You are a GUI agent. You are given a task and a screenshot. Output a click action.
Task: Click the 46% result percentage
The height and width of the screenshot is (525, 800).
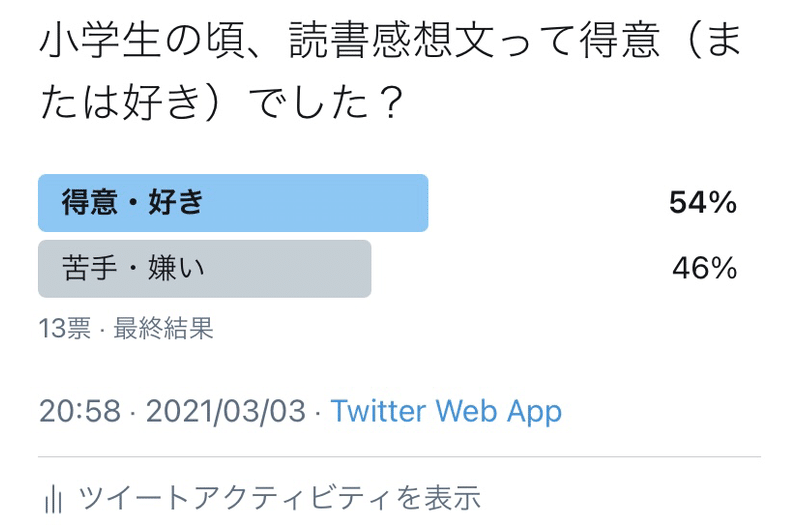tap(705, 269)
